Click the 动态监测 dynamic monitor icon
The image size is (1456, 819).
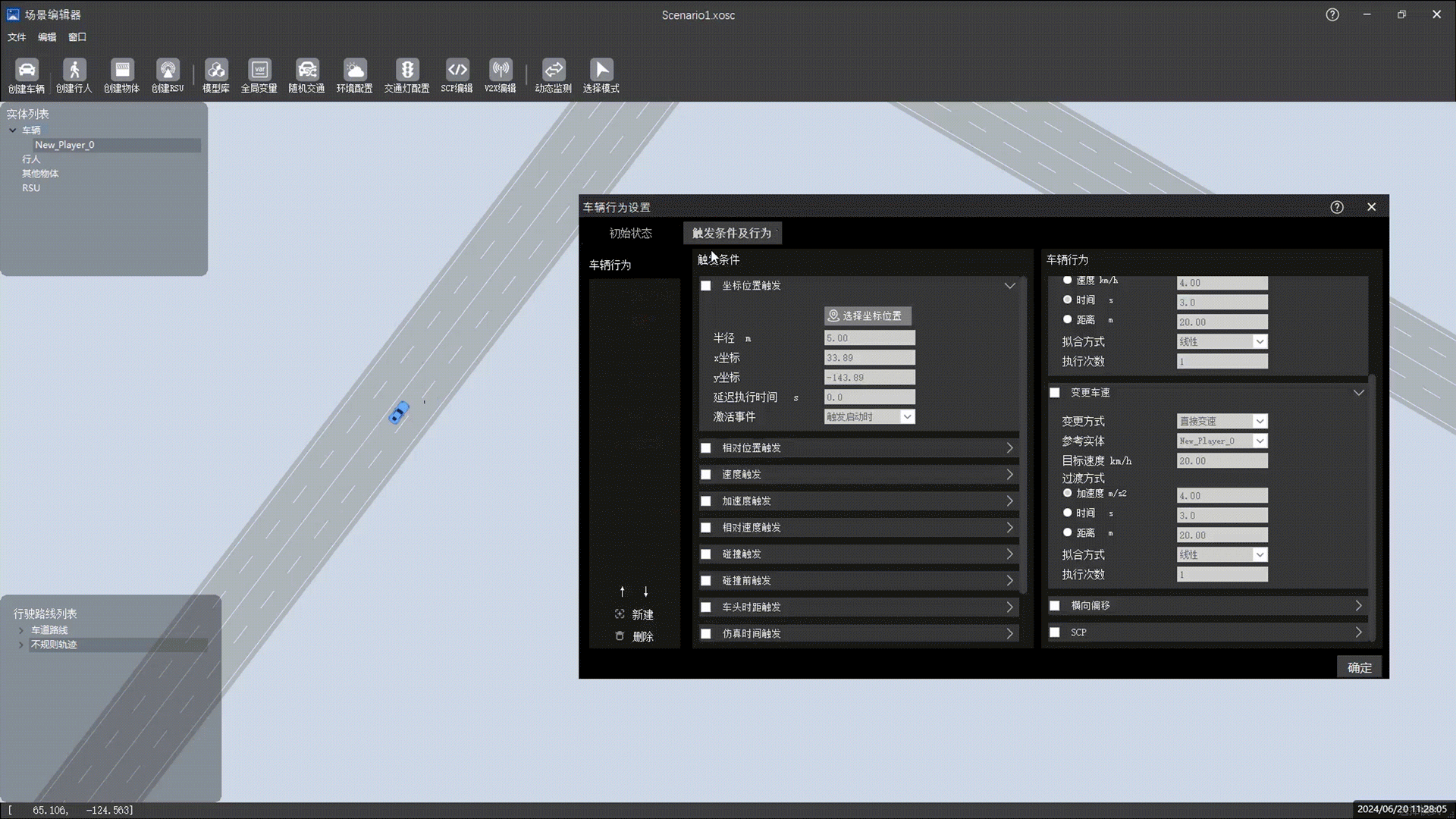click(x=553, y=71)
